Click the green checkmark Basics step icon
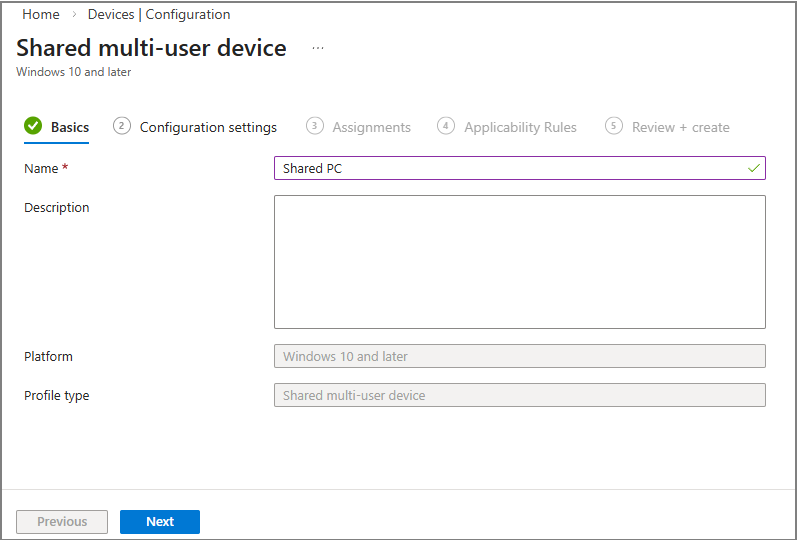The width and height of the screenshot is (797, 540). (33, 126)
